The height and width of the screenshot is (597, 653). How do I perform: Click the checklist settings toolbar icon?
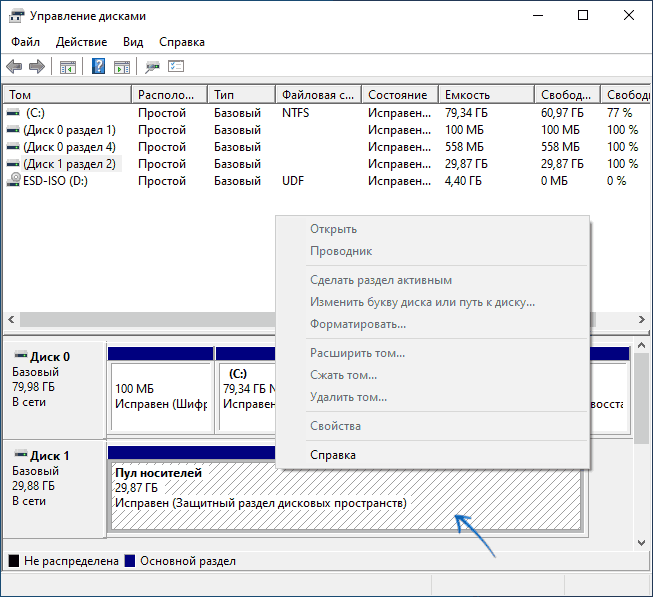(x=177, y=67)
